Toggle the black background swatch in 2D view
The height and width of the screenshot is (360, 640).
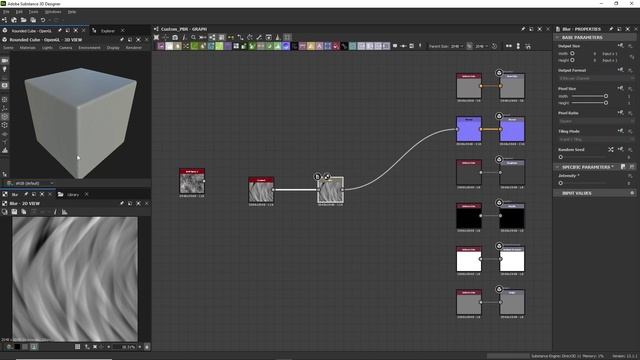(x=17, y=347)
